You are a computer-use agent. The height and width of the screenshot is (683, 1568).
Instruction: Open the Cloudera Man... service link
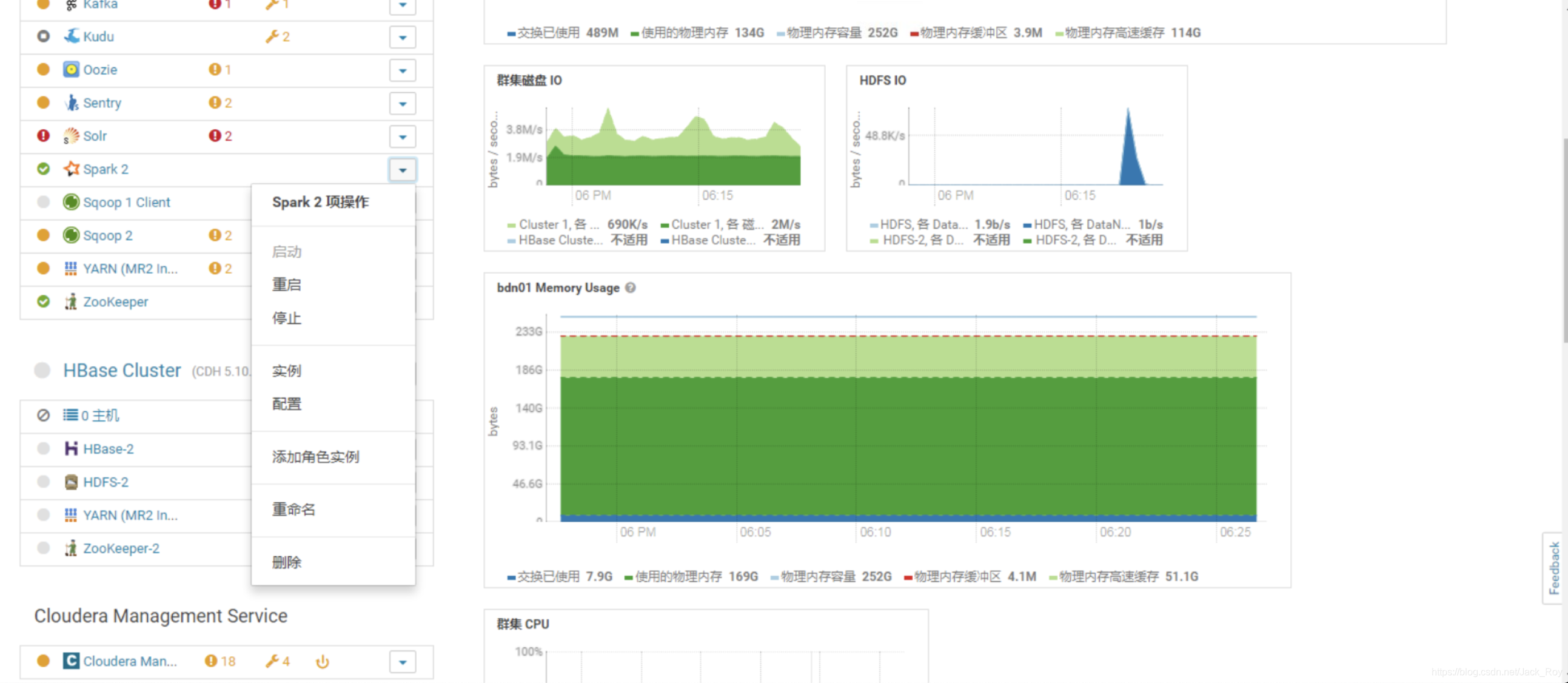(130, 661)
